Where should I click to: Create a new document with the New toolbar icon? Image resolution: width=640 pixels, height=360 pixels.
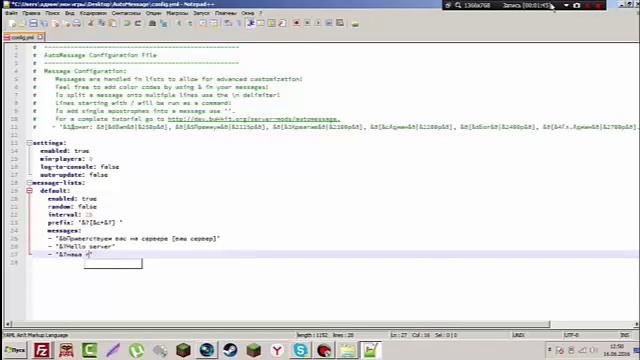12,23
